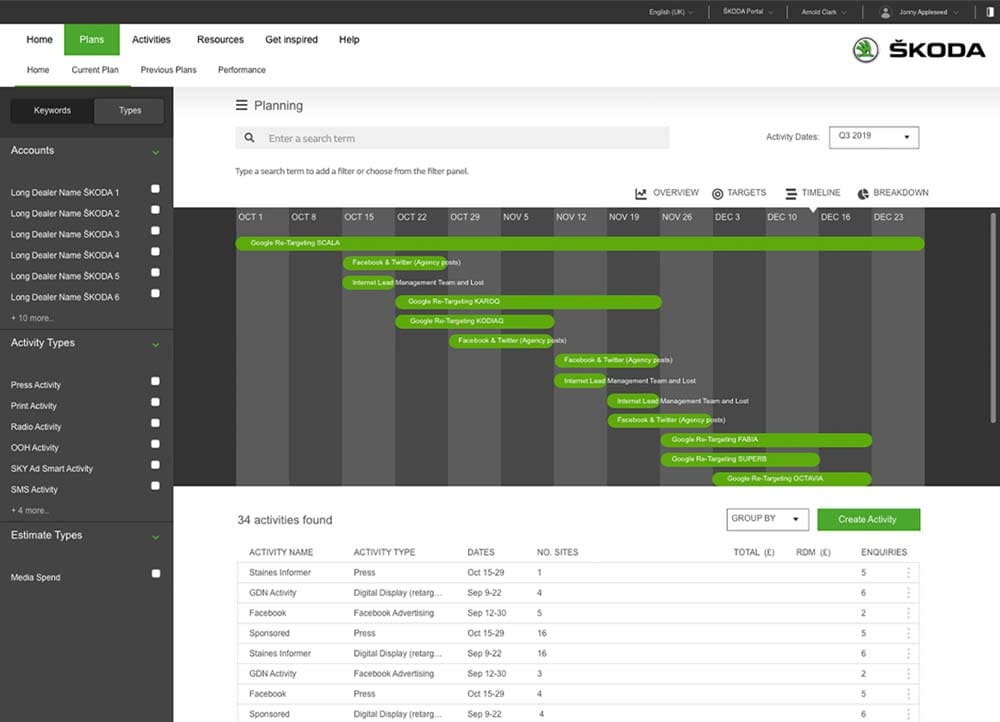Show + 10 more accounts
The image size is (1000, 722).
[x=32, y=318]
